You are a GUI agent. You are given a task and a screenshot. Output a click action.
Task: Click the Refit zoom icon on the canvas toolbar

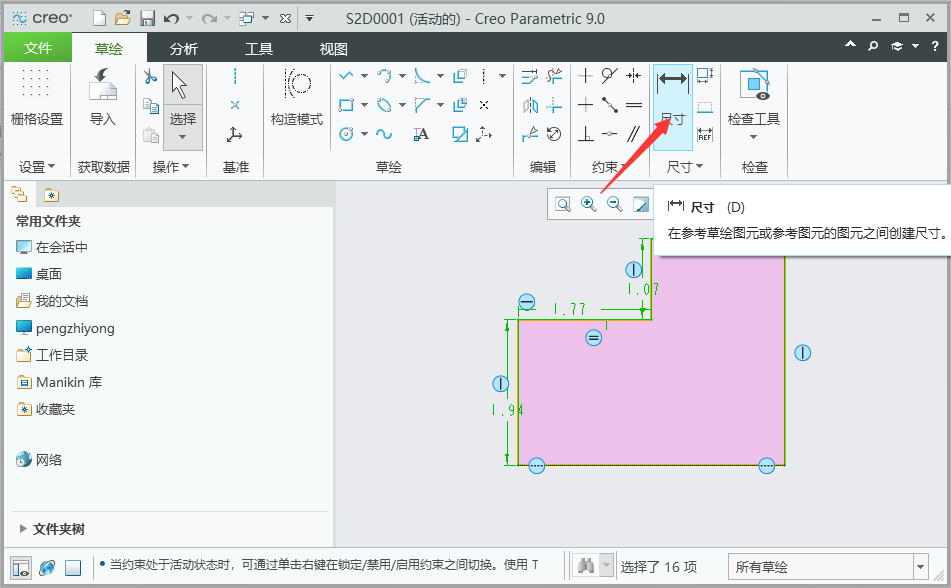click(563, 204)
